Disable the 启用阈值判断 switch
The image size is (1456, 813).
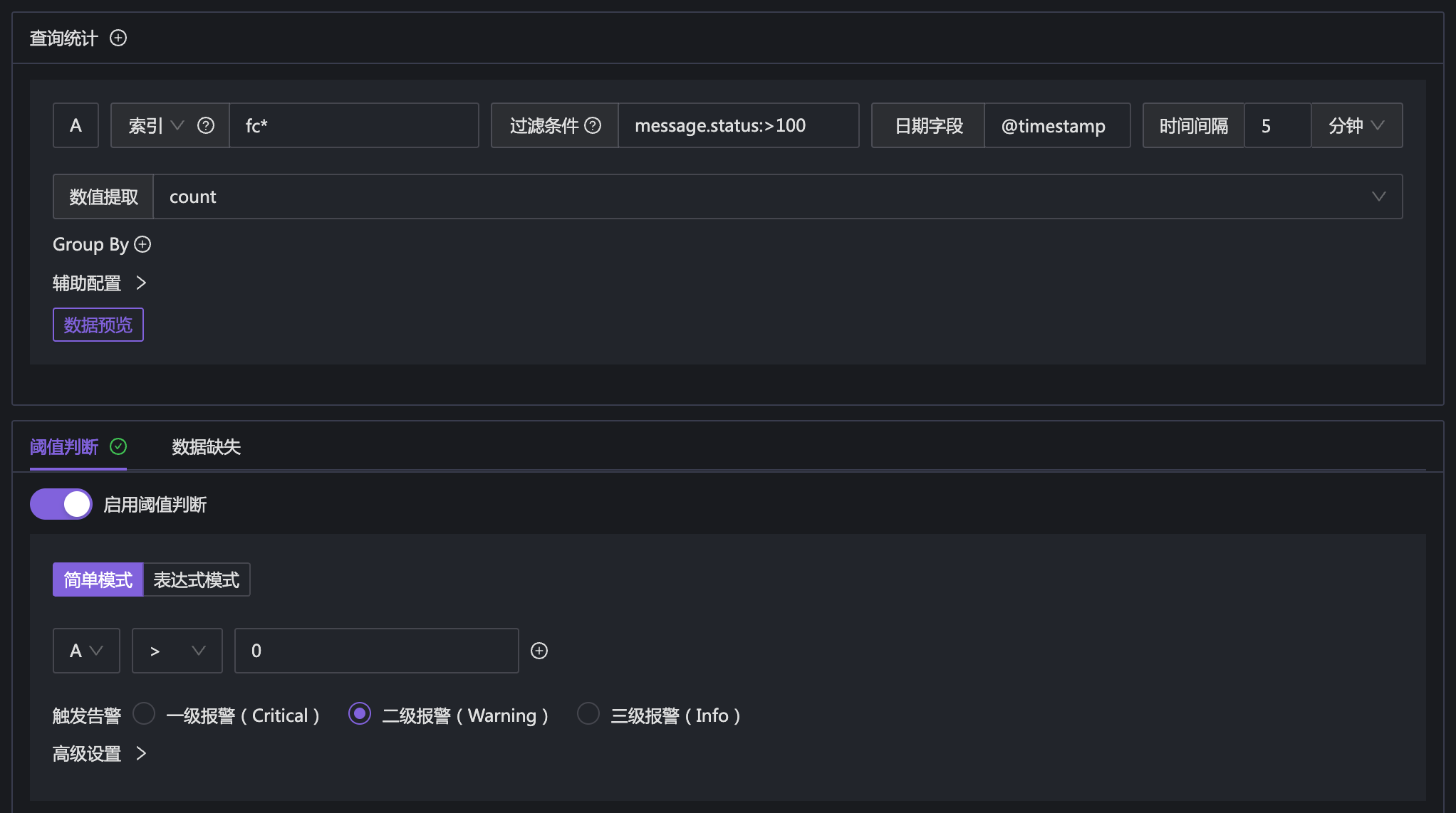coord(61,503)
